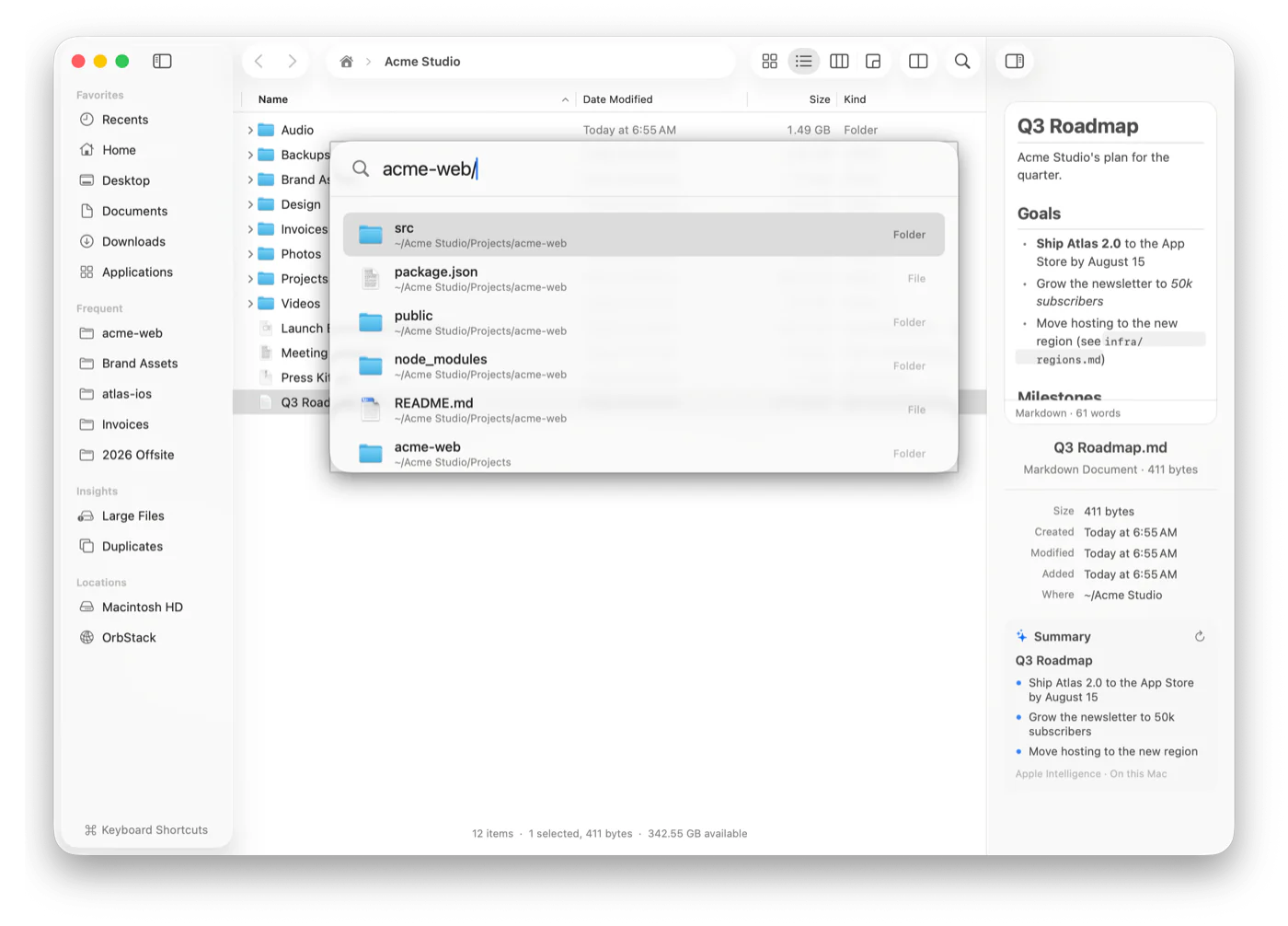Switch to column view

pyautogui.click(x=839, y=61)
